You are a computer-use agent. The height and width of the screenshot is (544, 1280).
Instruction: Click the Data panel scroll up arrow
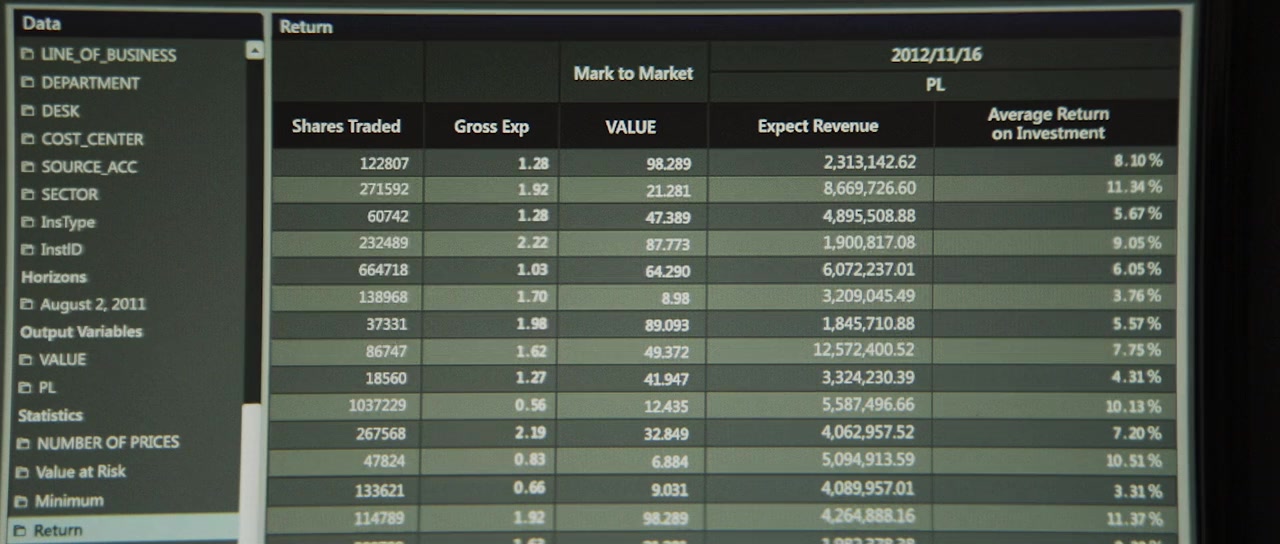coord(254,50)
